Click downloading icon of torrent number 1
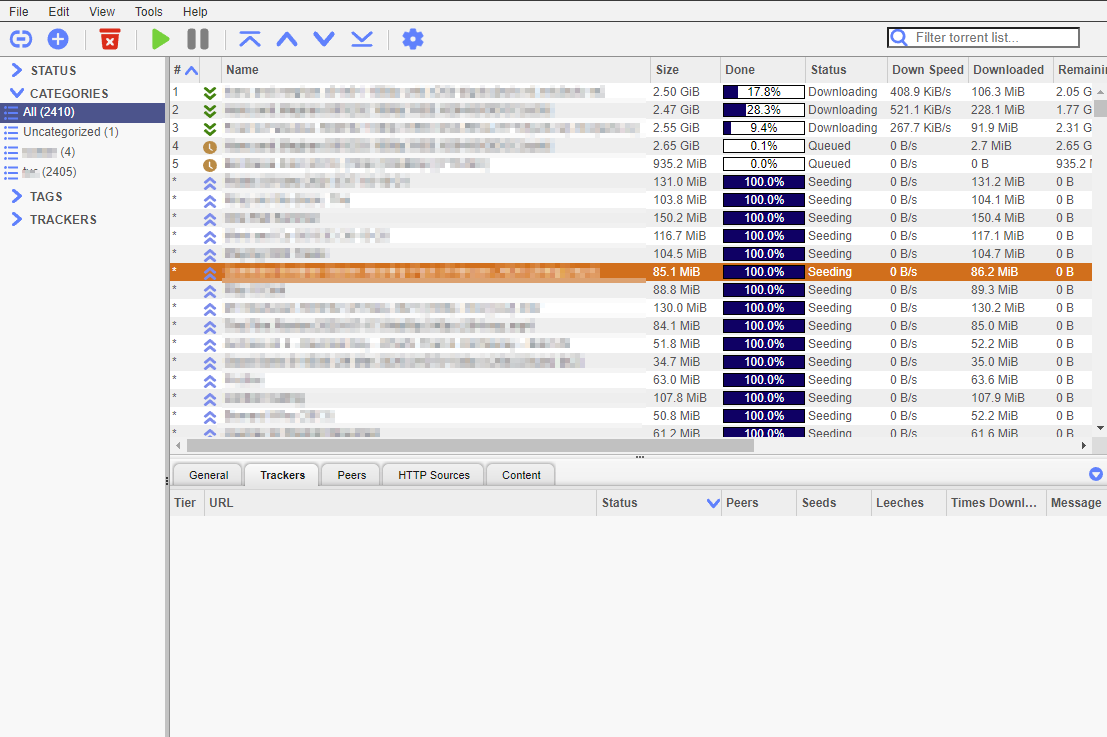This screenshot has height=737, width=1107. (210, 92)
